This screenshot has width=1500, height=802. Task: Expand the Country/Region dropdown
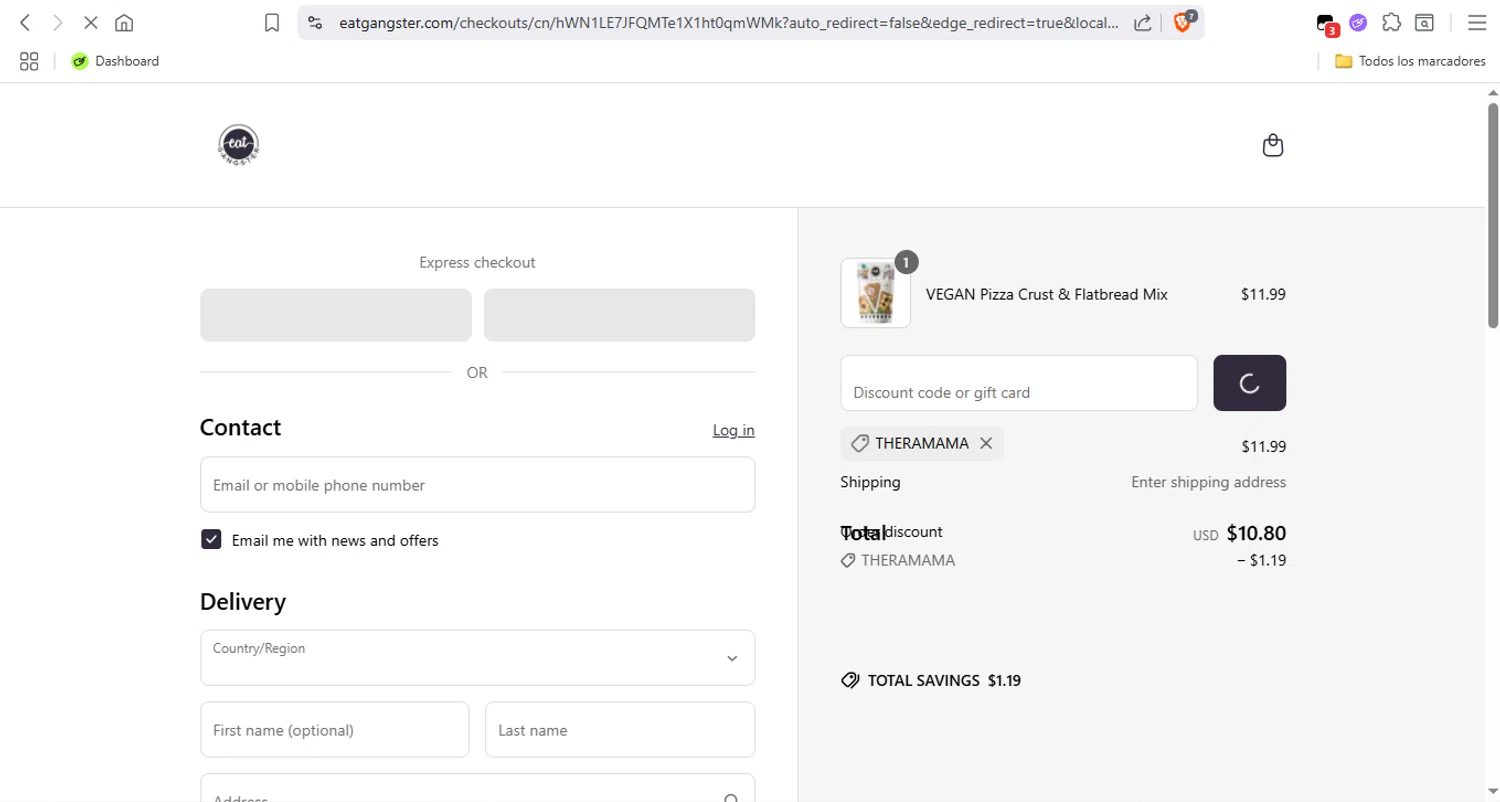tap(477, 658)
